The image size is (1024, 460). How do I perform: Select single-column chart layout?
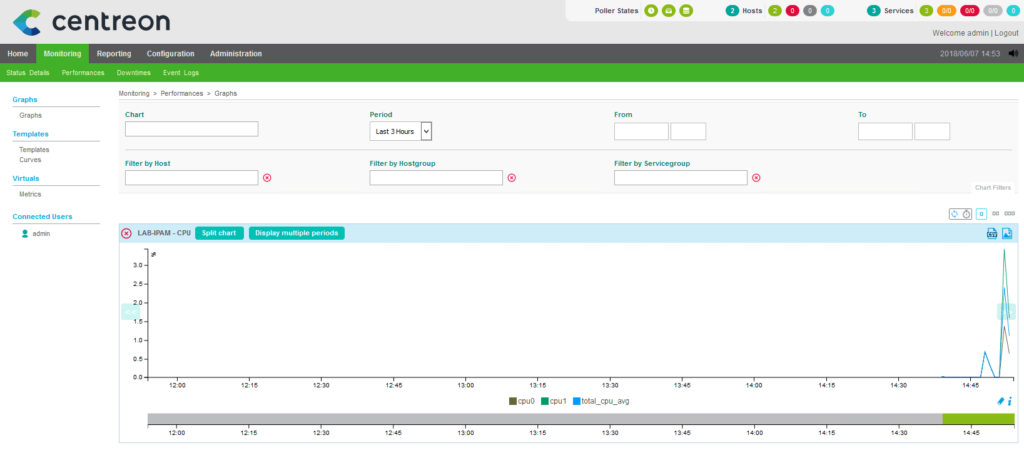click(x=981, y=214)
